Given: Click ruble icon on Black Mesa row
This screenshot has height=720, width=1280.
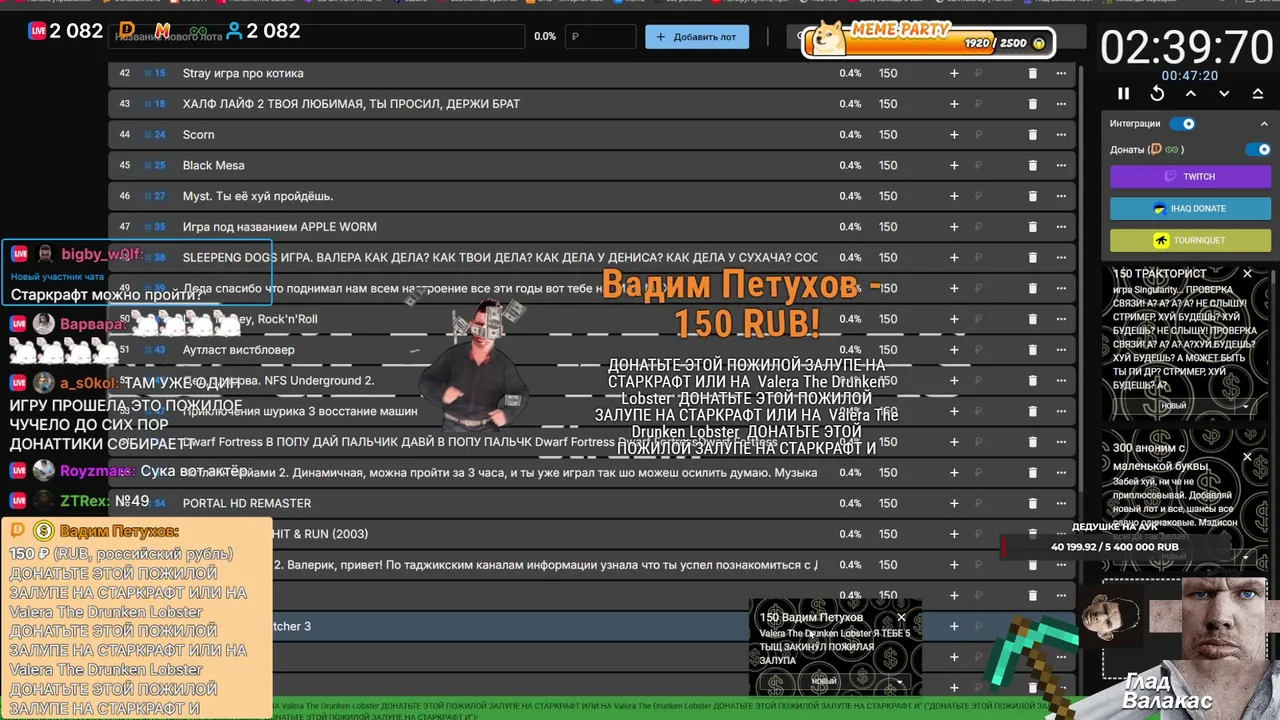Looking at the screenshot, I should pos(979,165).
